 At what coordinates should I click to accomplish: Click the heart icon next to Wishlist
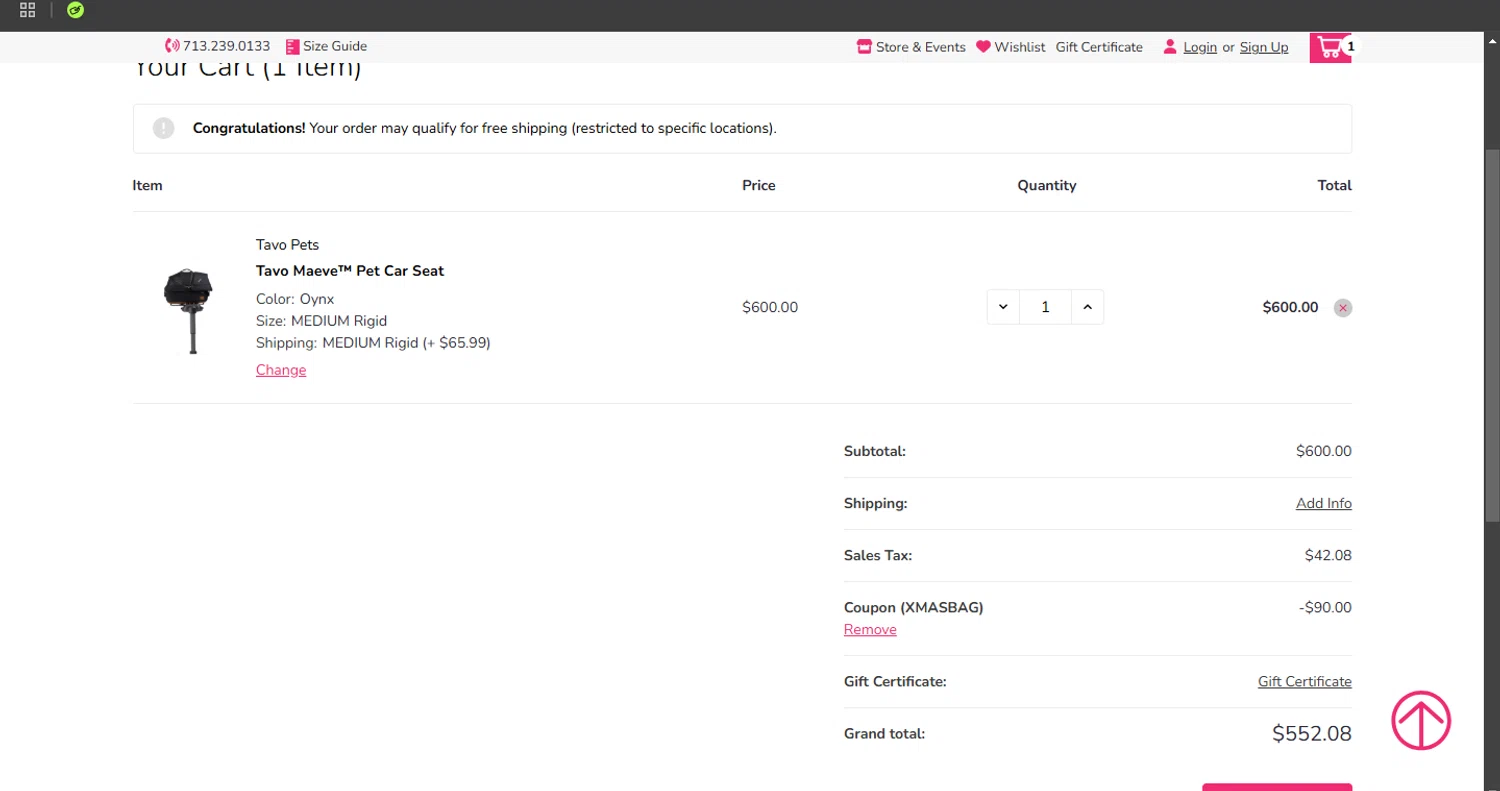tap(983, 46)
